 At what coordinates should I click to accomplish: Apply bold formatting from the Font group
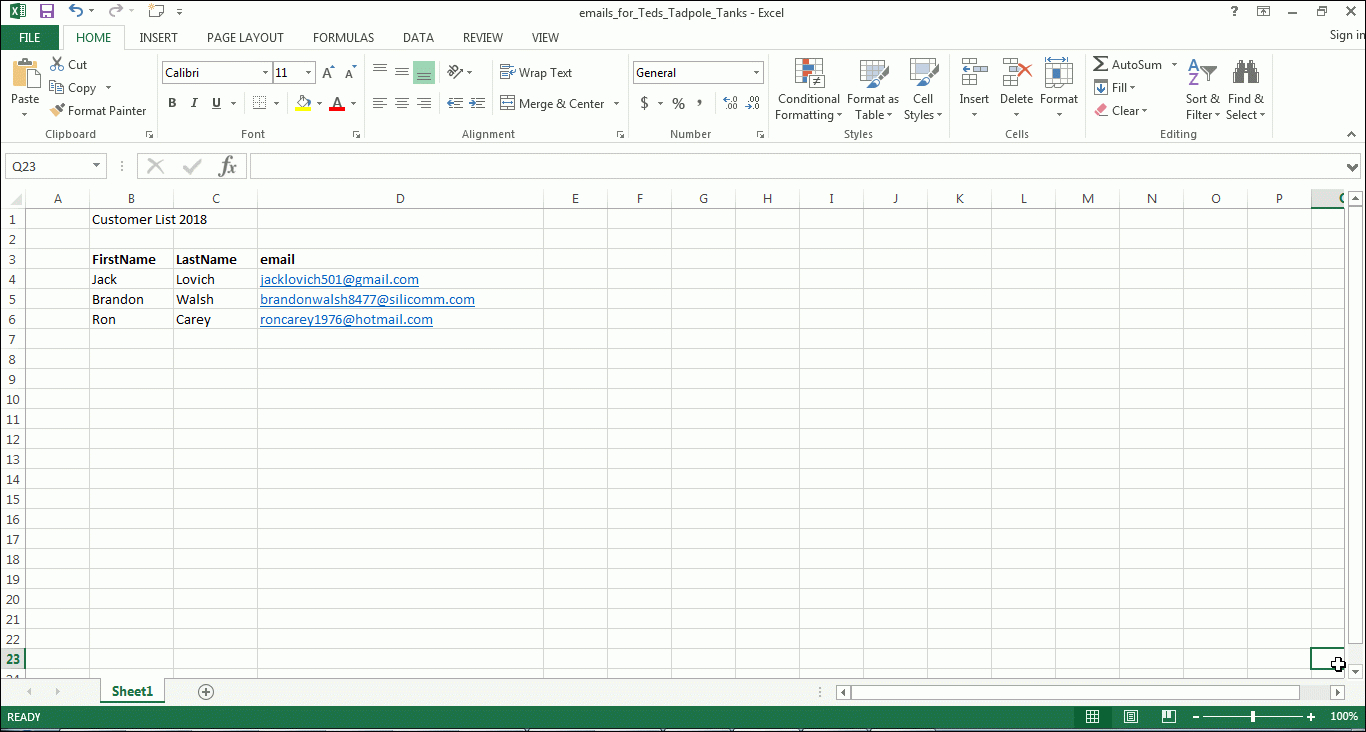point(171,102)
